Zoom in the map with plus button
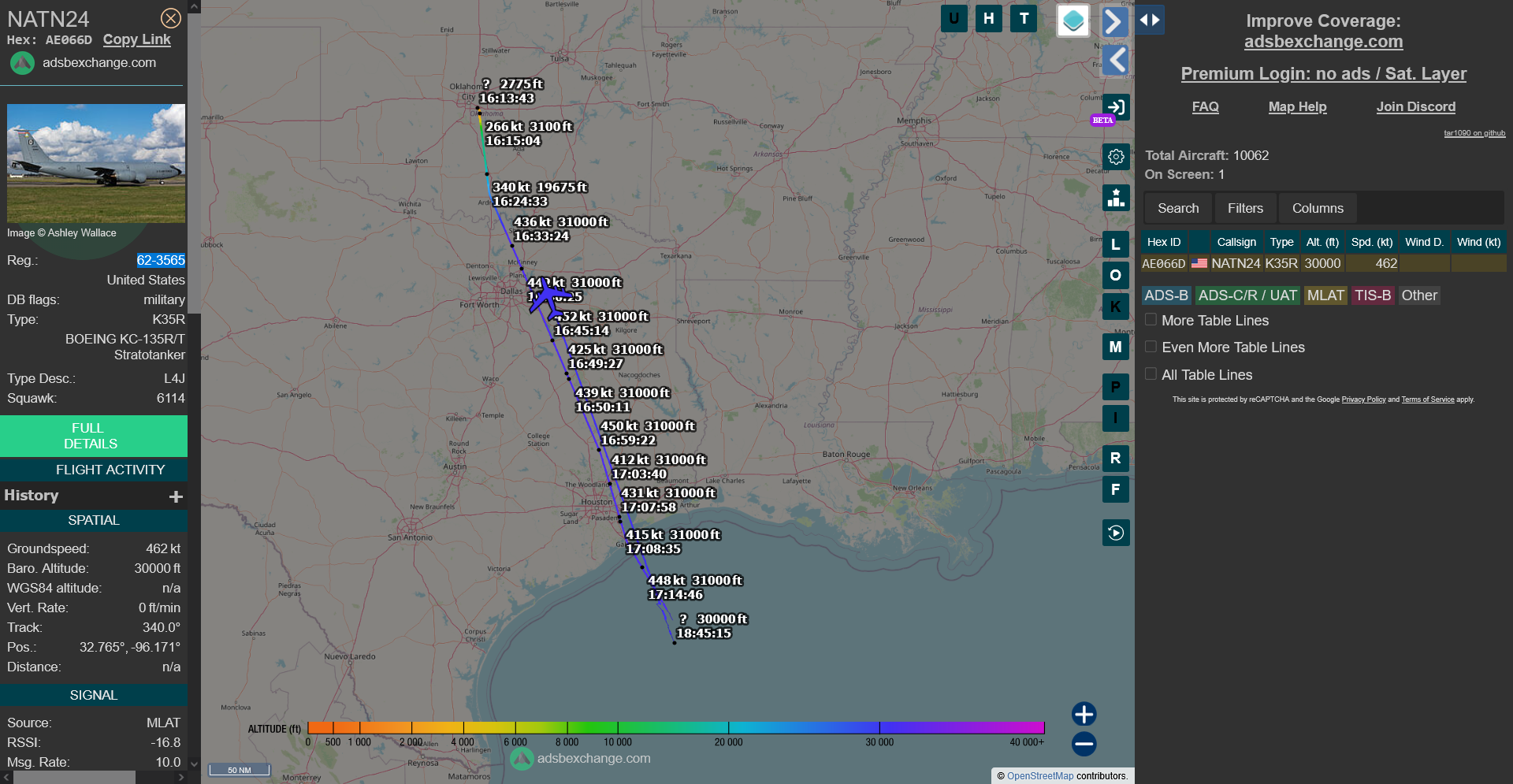This screenshot has height=784, width=1513. tap(1084, 714)
